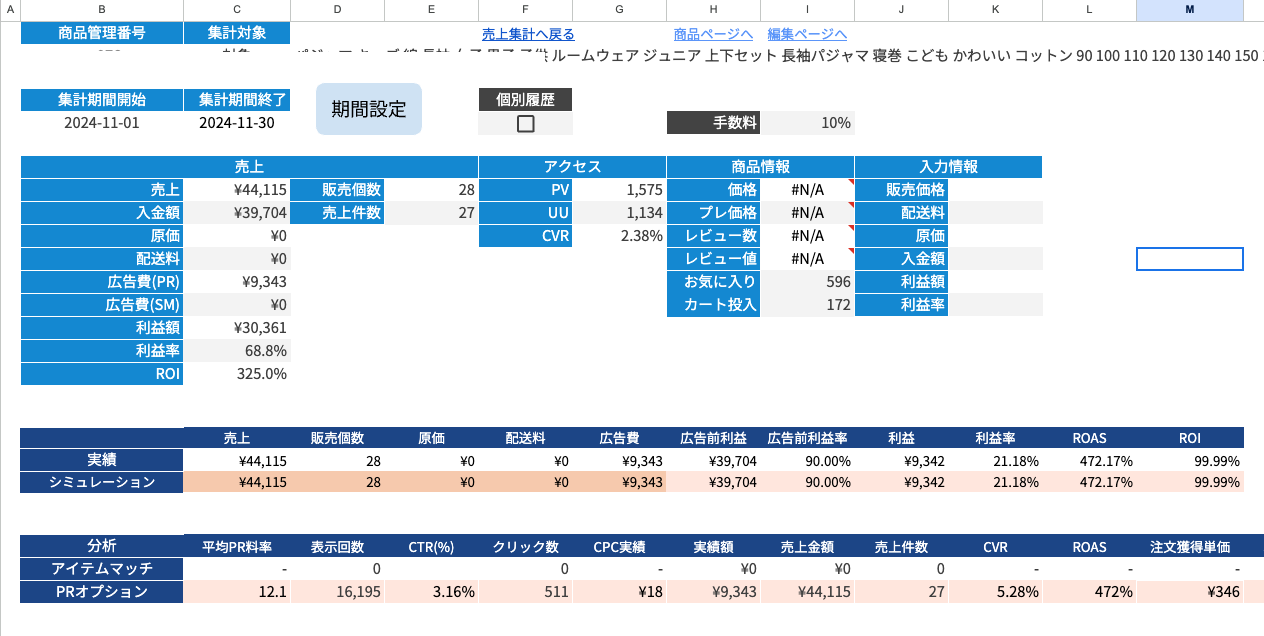
Task: Click the PRオプション row label
Action: click(102, 592)
